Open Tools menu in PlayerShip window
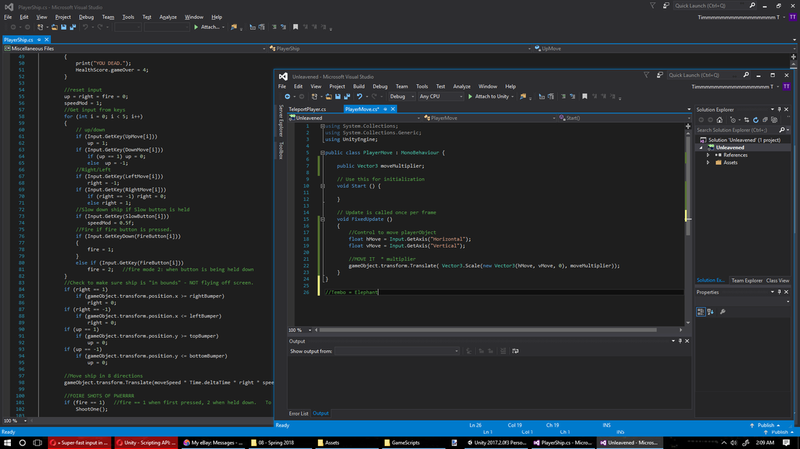Screen dimensions: 800x449 click(128, 17)
